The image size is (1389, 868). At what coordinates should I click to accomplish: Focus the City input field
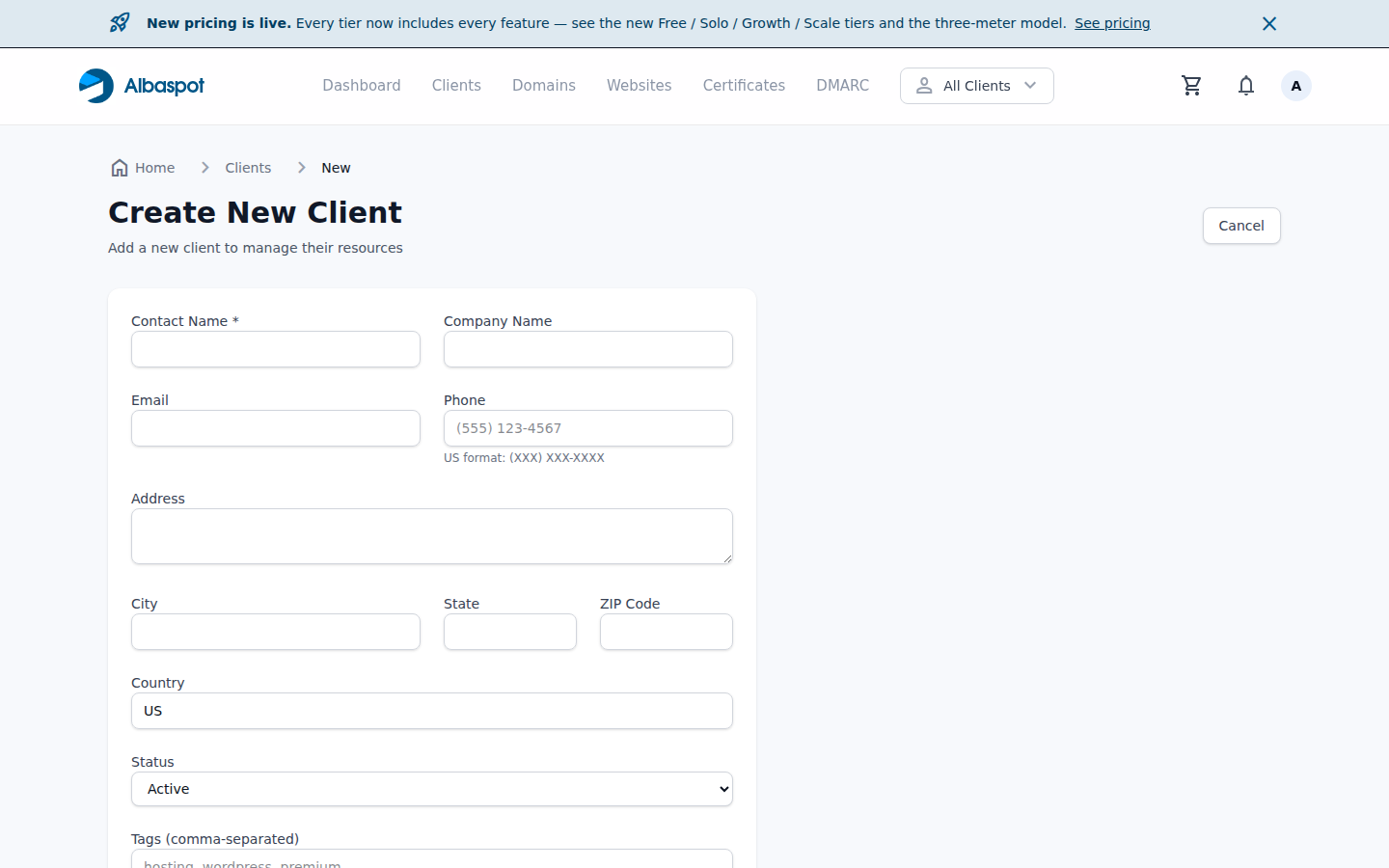pos(276,632)
